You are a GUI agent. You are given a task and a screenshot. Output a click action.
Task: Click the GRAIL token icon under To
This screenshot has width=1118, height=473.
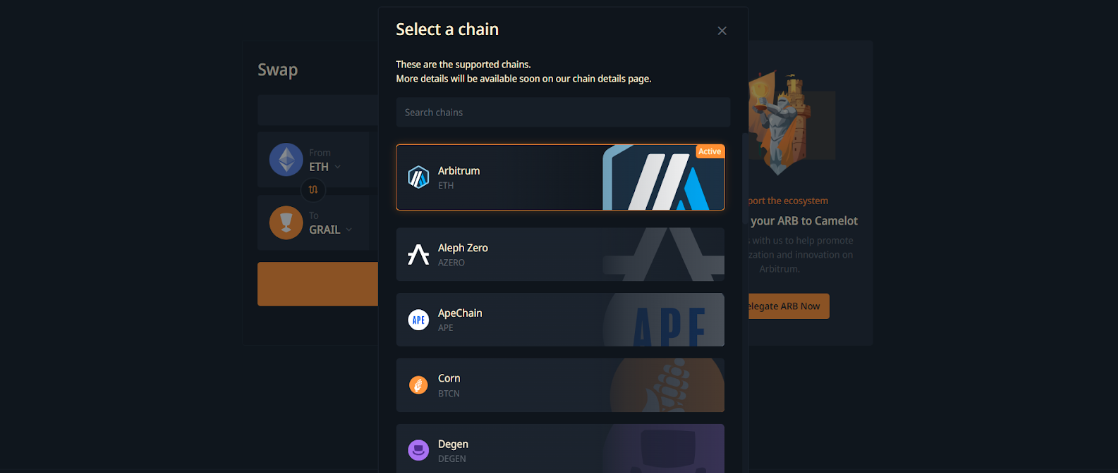[x=286, y=223]
